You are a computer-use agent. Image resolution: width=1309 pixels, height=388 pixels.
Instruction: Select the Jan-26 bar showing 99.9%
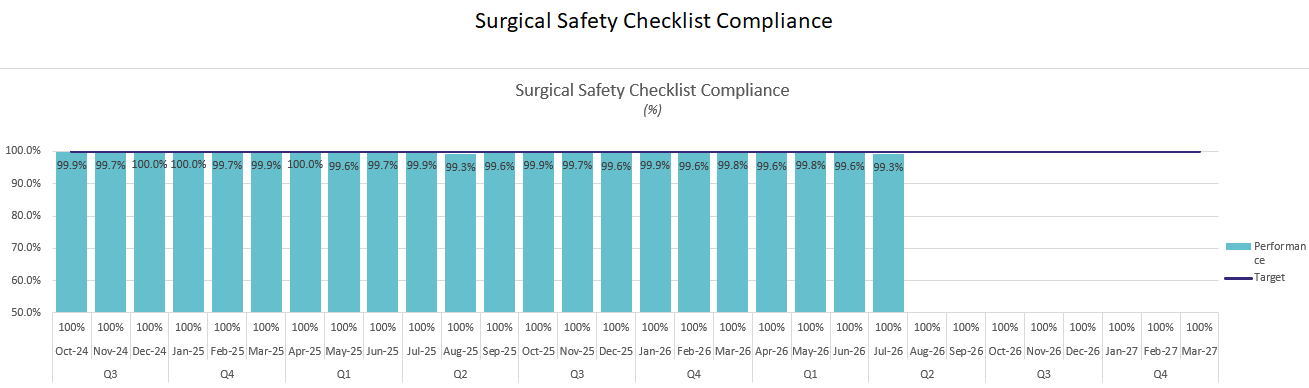click(655, 232)
